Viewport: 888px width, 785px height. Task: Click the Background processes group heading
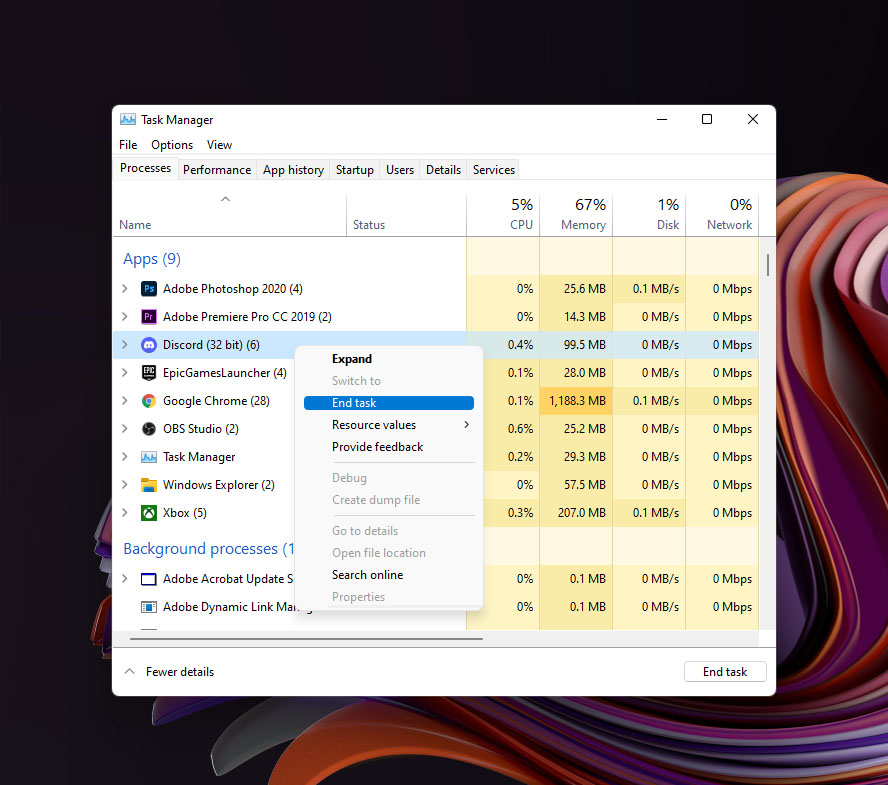(208, 549)
